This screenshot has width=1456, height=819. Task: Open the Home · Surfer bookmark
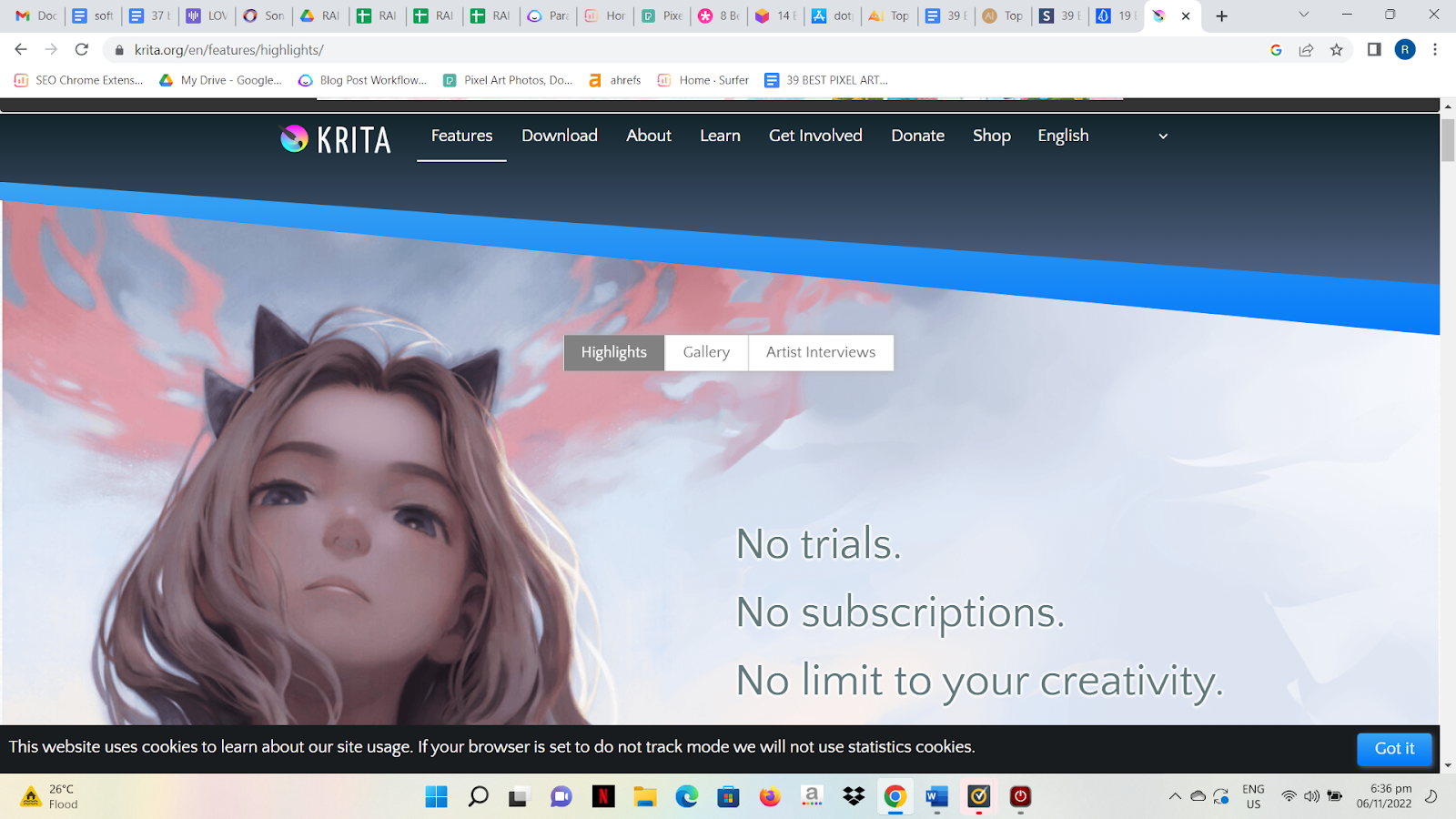pos(703,80)
